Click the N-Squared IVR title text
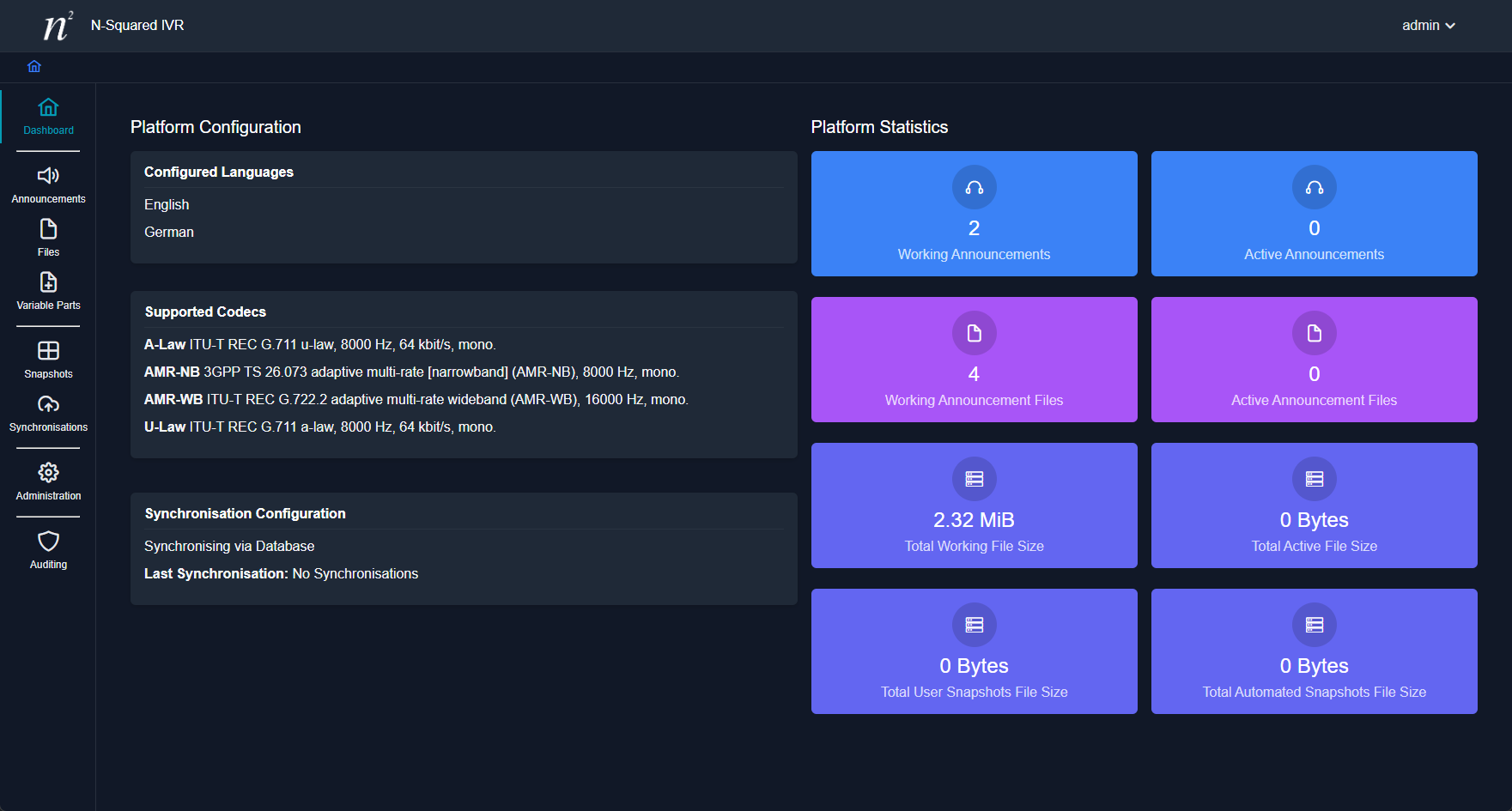The width and height of the screenshot is (1512, 811). (137, 26)
